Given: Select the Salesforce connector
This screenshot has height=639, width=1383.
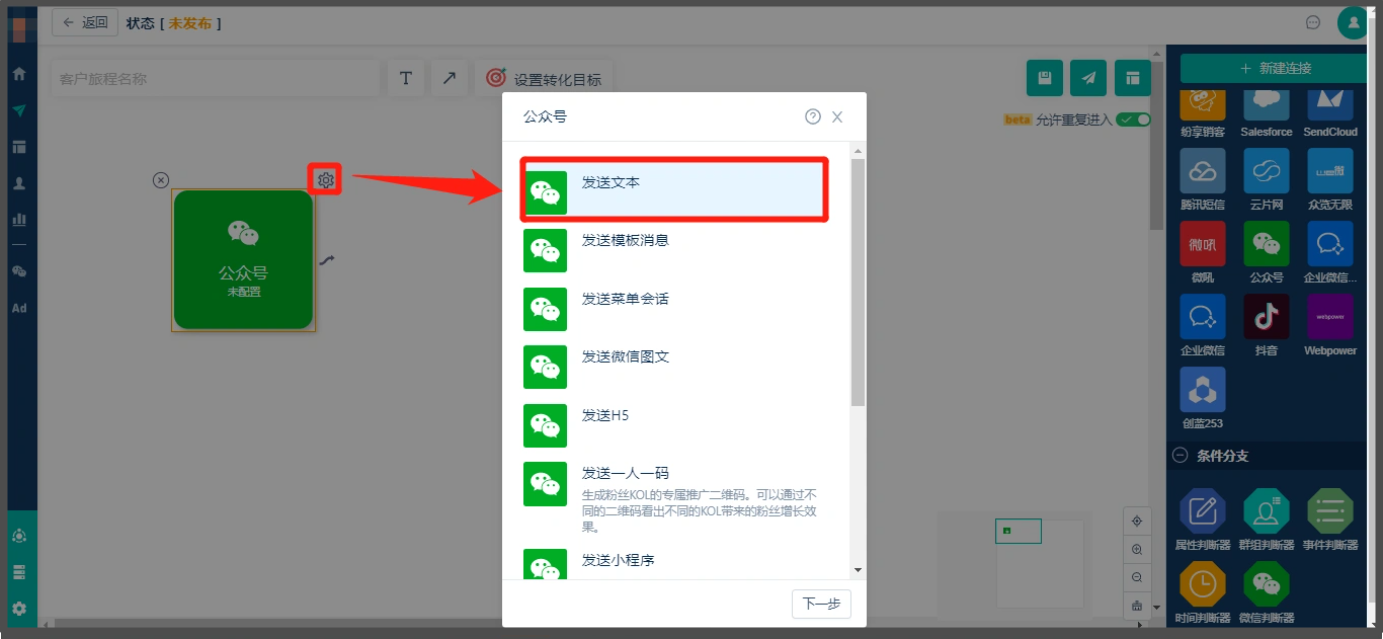Looking at the screenshot, I should click(1266, 114).
